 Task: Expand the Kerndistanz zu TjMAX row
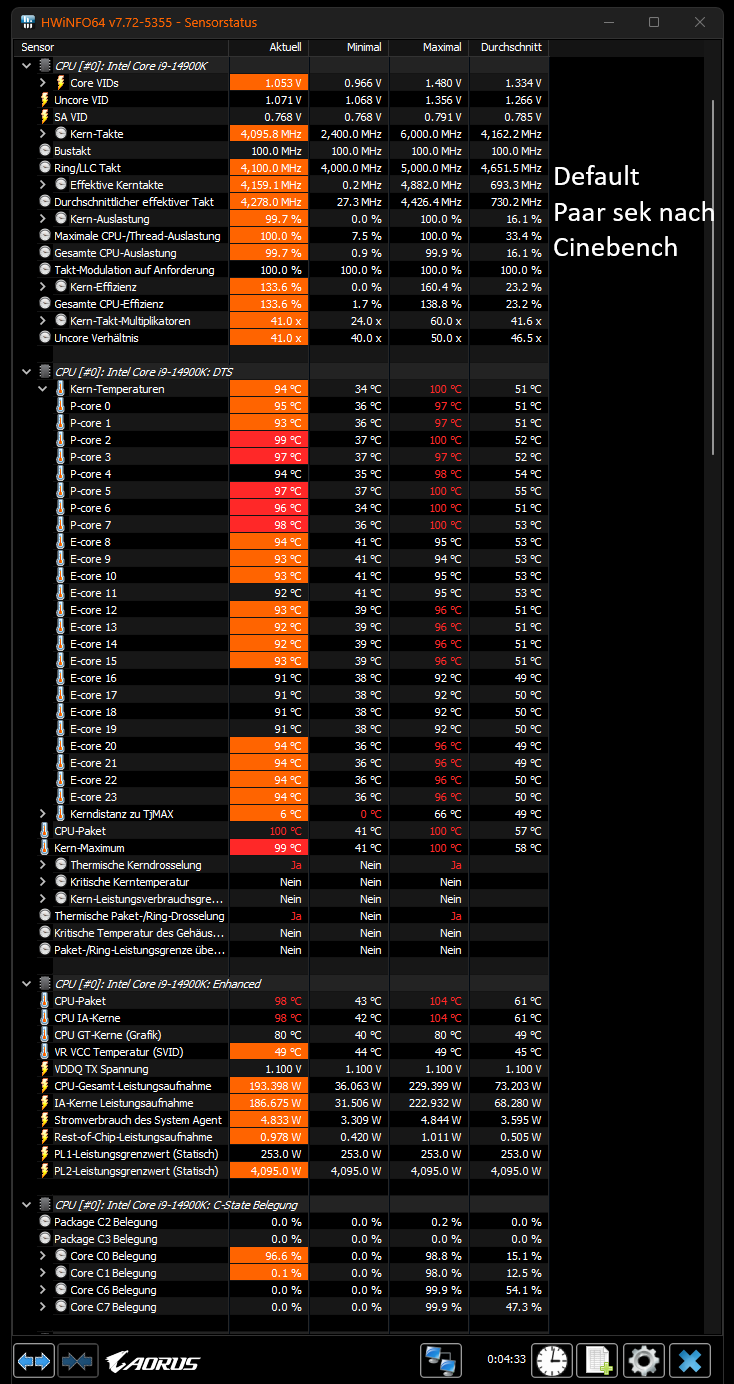click(43, 814)
